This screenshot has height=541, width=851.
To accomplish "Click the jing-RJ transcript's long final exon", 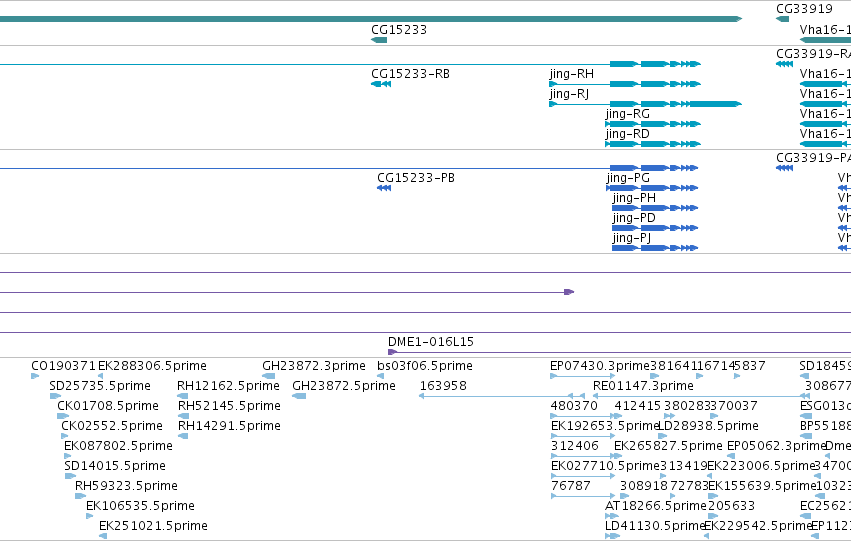I will [715, 104].
